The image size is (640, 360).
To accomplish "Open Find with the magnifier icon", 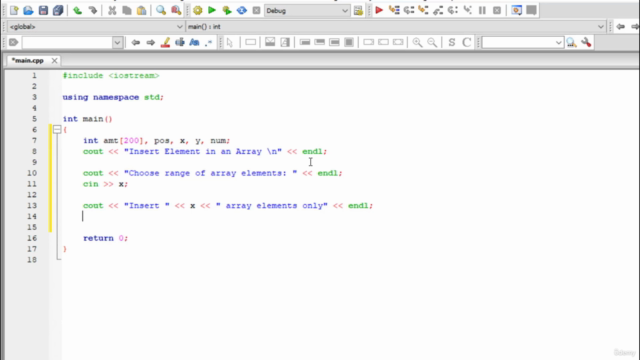I will [161, 10].
